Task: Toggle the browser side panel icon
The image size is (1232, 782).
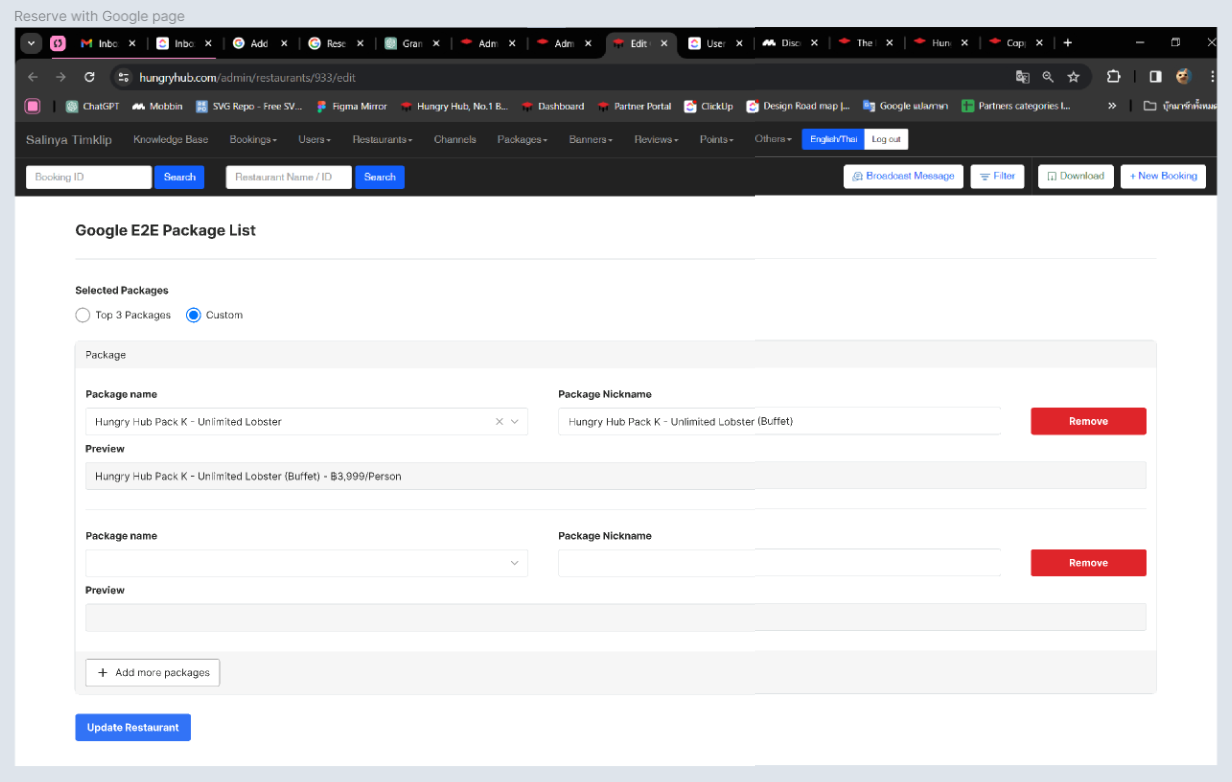Action: coord(1155,77)
